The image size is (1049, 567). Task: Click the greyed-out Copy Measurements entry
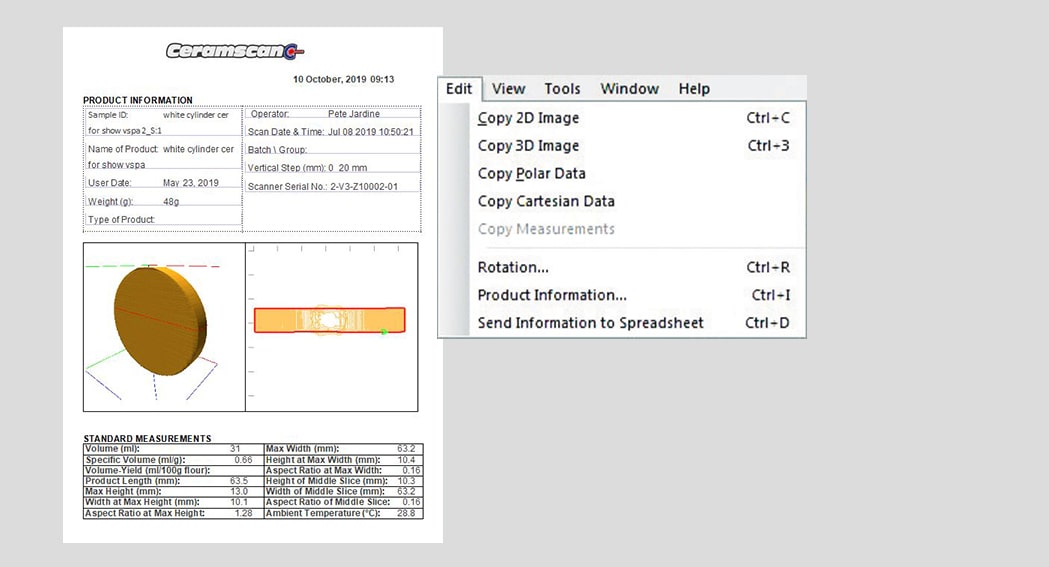(546, 230)
